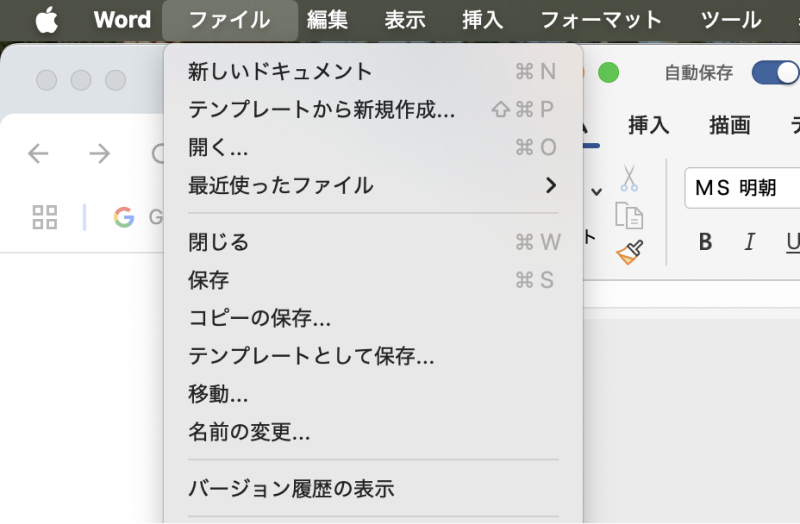Screen dimensions: 800x524
Task: Choose 閉じる from the menu
Action: coord(373,242)
